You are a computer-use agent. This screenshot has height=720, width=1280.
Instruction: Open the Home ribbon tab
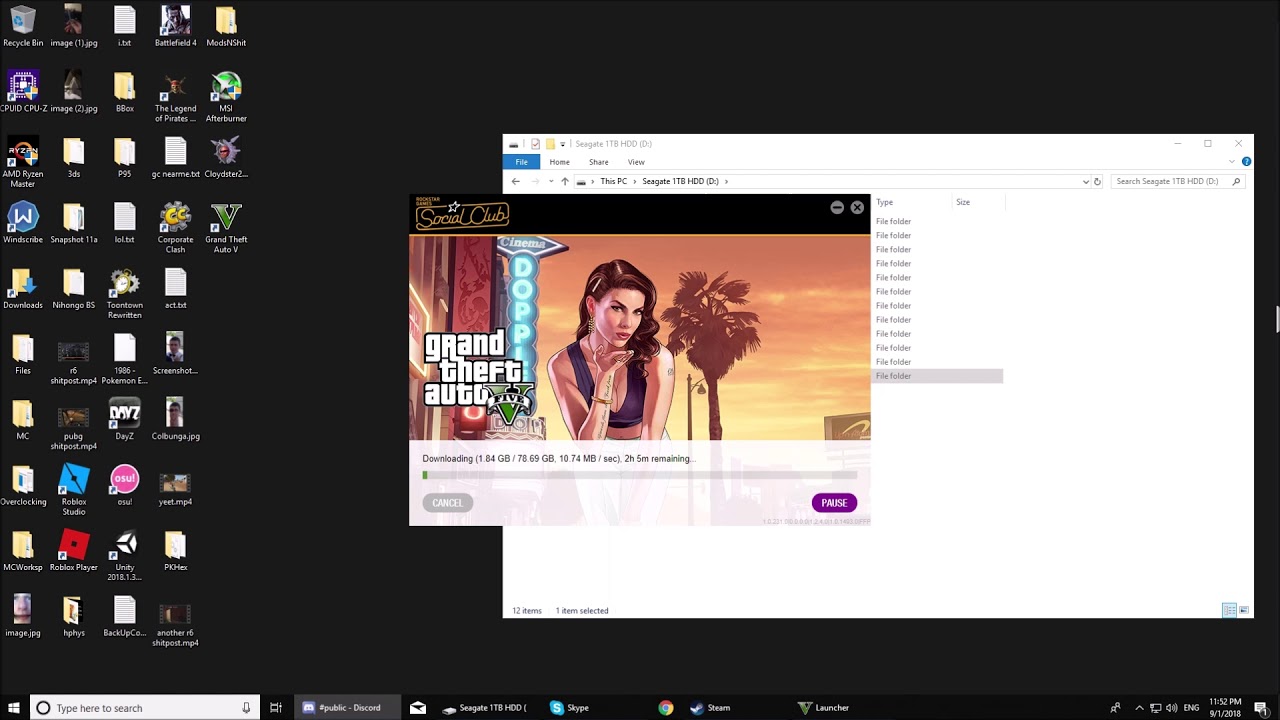559,162
